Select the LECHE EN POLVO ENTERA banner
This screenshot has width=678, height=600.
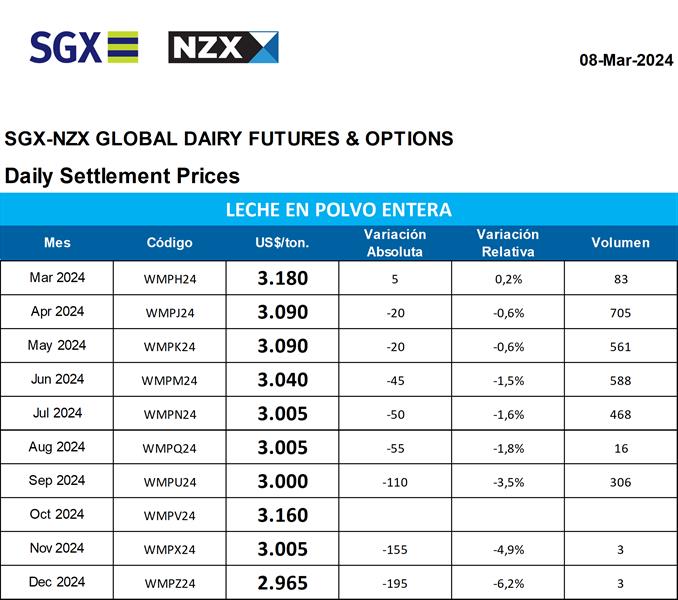click(338, 210)
